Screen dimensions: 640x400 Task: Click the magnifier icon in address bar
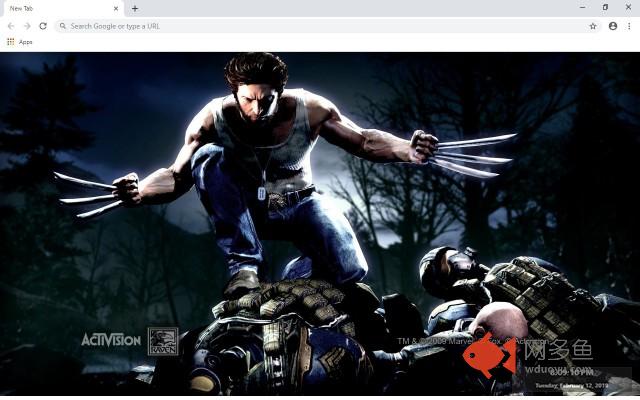[62, 26]
